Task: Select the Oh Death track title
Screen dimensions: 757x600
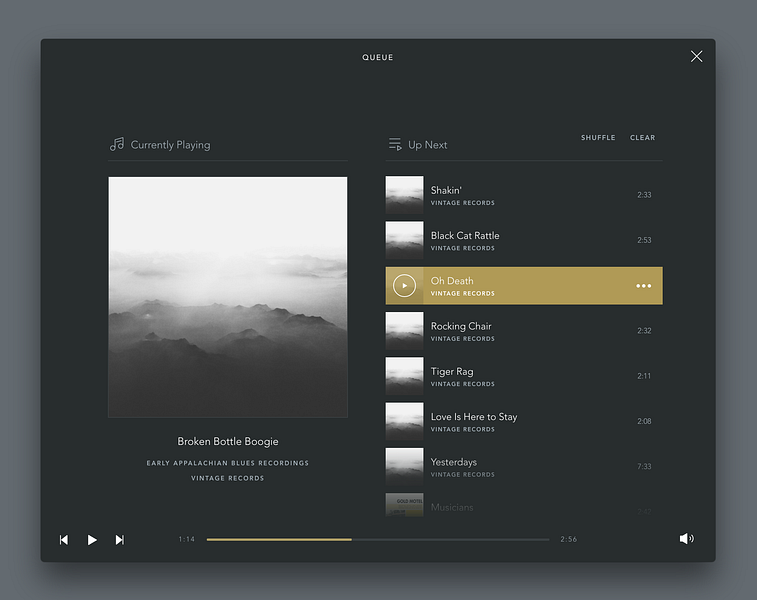Action: [x=452, y=281]
